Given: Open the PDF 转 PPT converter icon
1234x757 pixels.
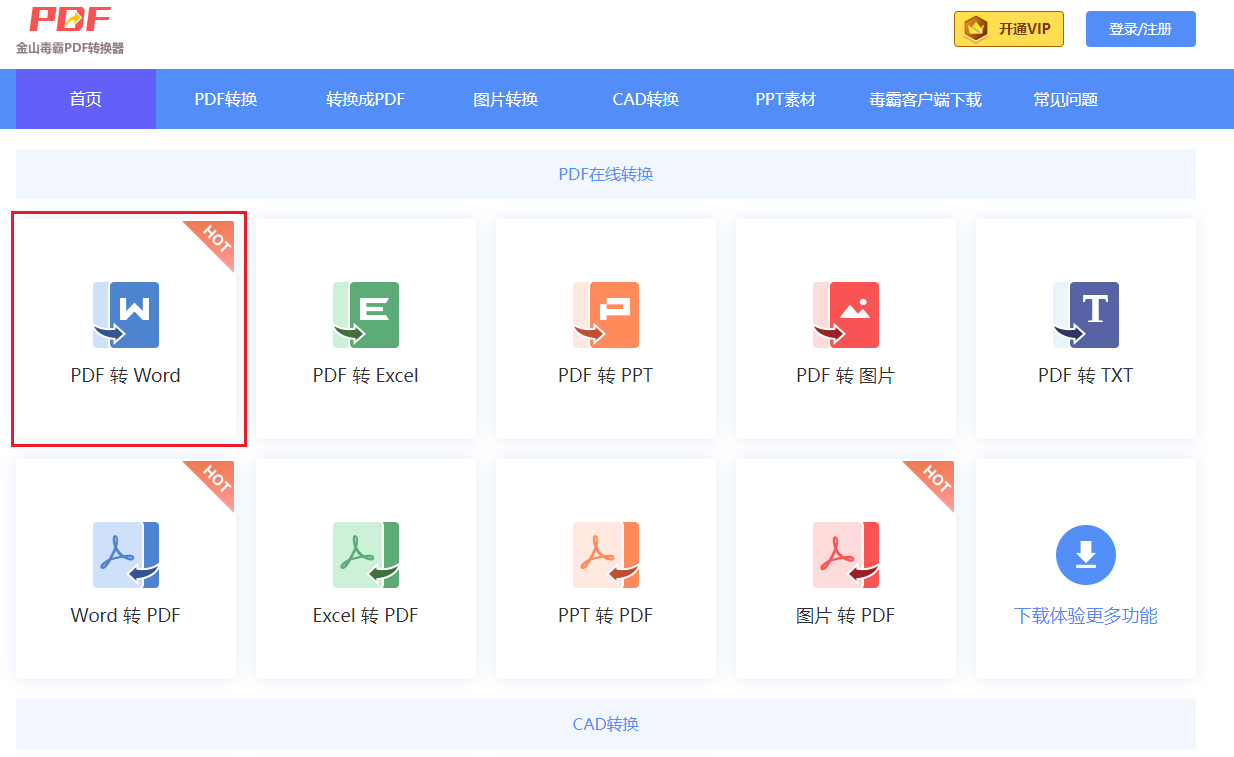Looking at the screenshot, I should (x=606, y=315).
